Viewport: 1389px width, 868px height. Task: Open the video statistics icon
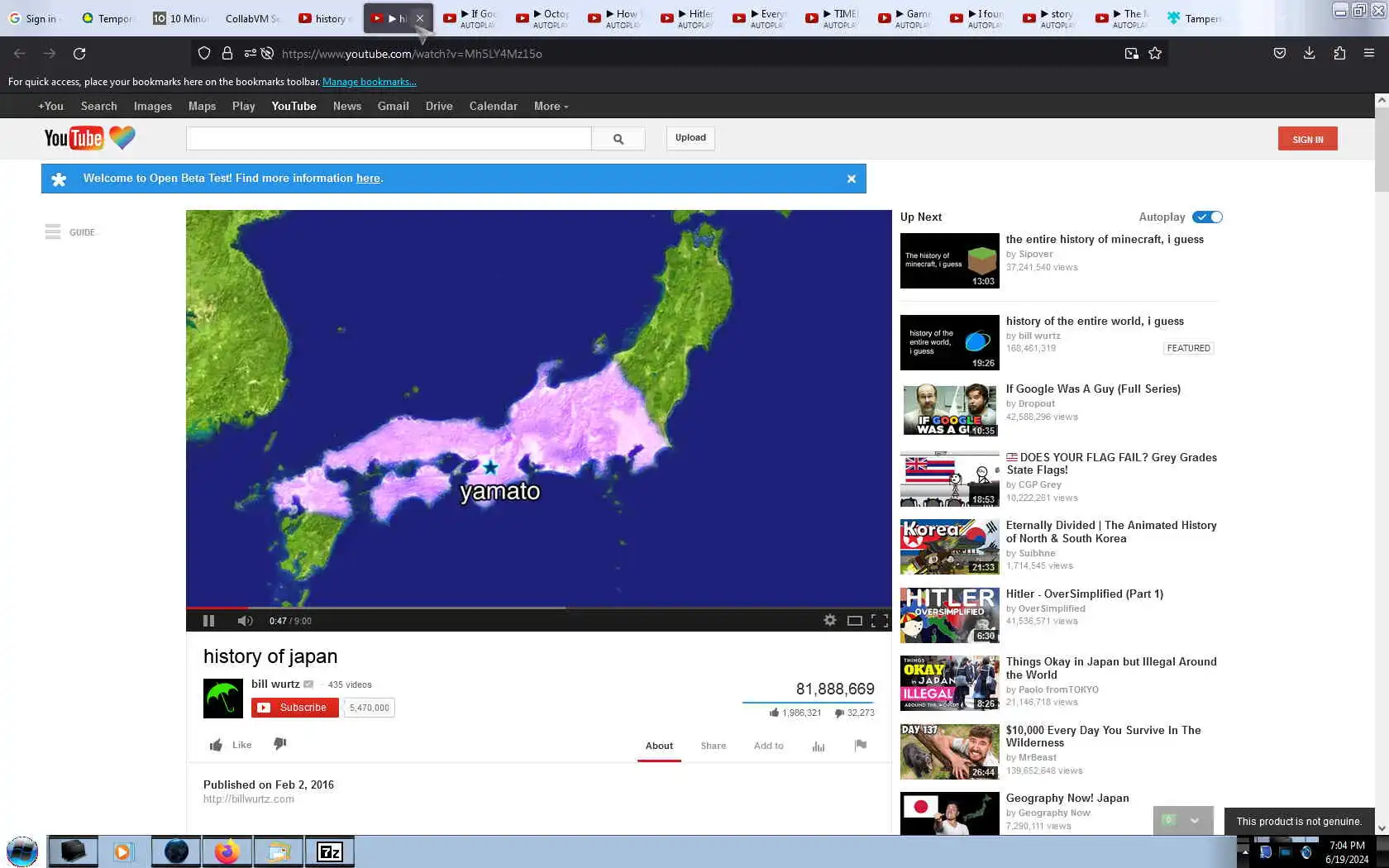click(x=819, y=746)
